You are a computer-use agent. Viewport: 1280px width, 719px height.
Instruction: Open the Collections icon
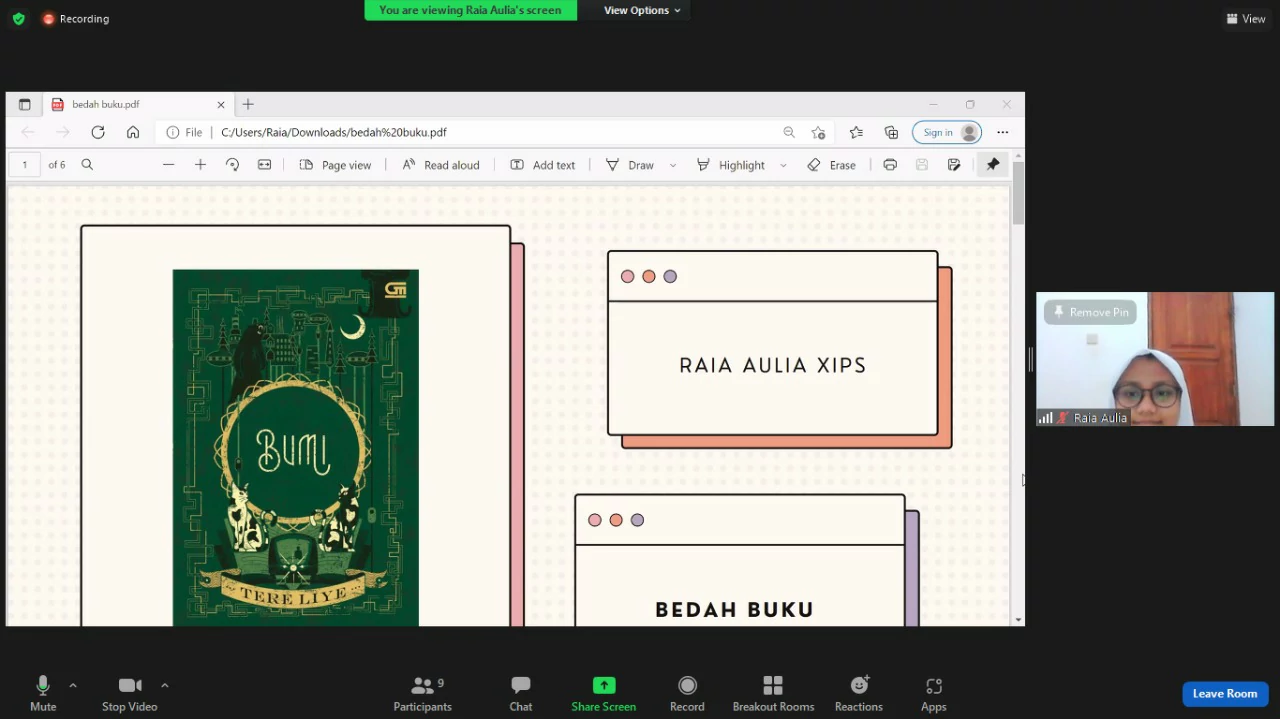(891, 132)
